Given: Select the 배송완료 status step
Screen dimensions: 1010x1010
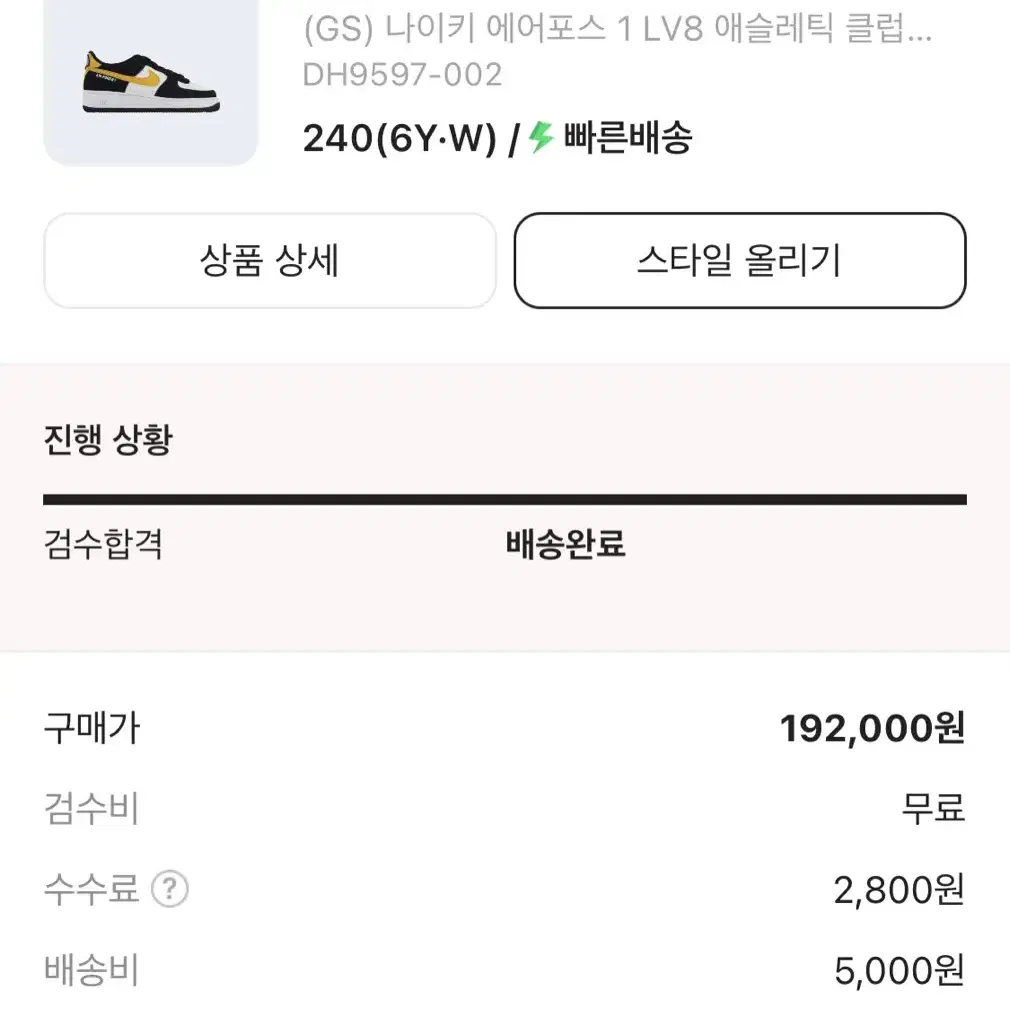Looking at the screenshot, I should click(566, 544).
